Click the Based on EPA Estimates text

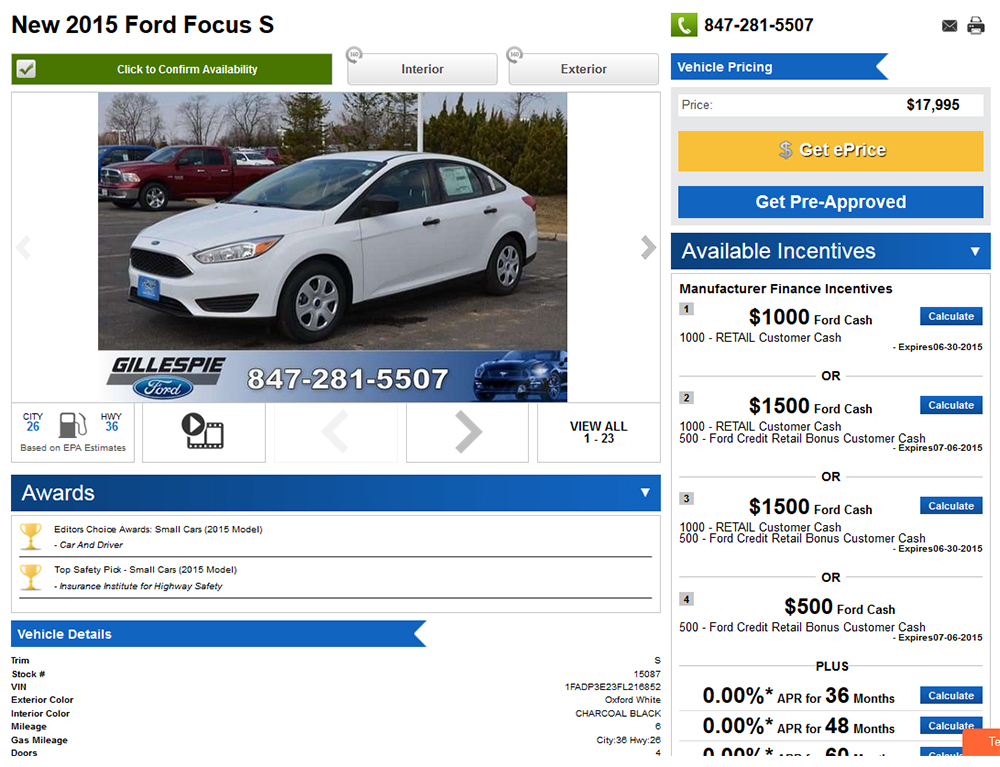coord(73,448)
